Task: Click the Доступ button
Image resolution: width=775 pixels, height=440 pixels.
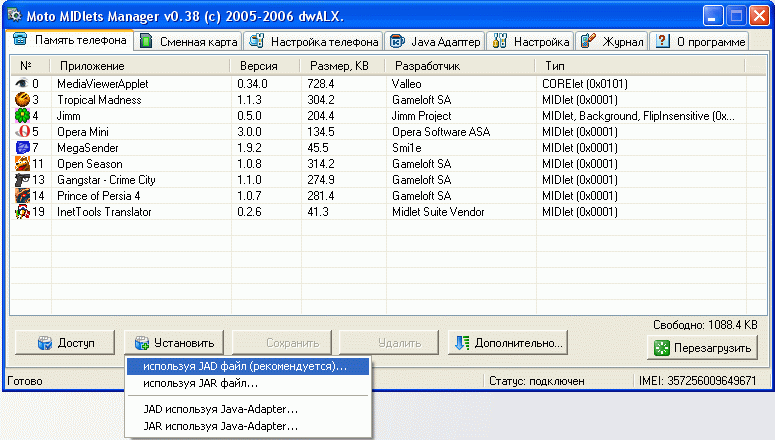Action: point(65,343)
